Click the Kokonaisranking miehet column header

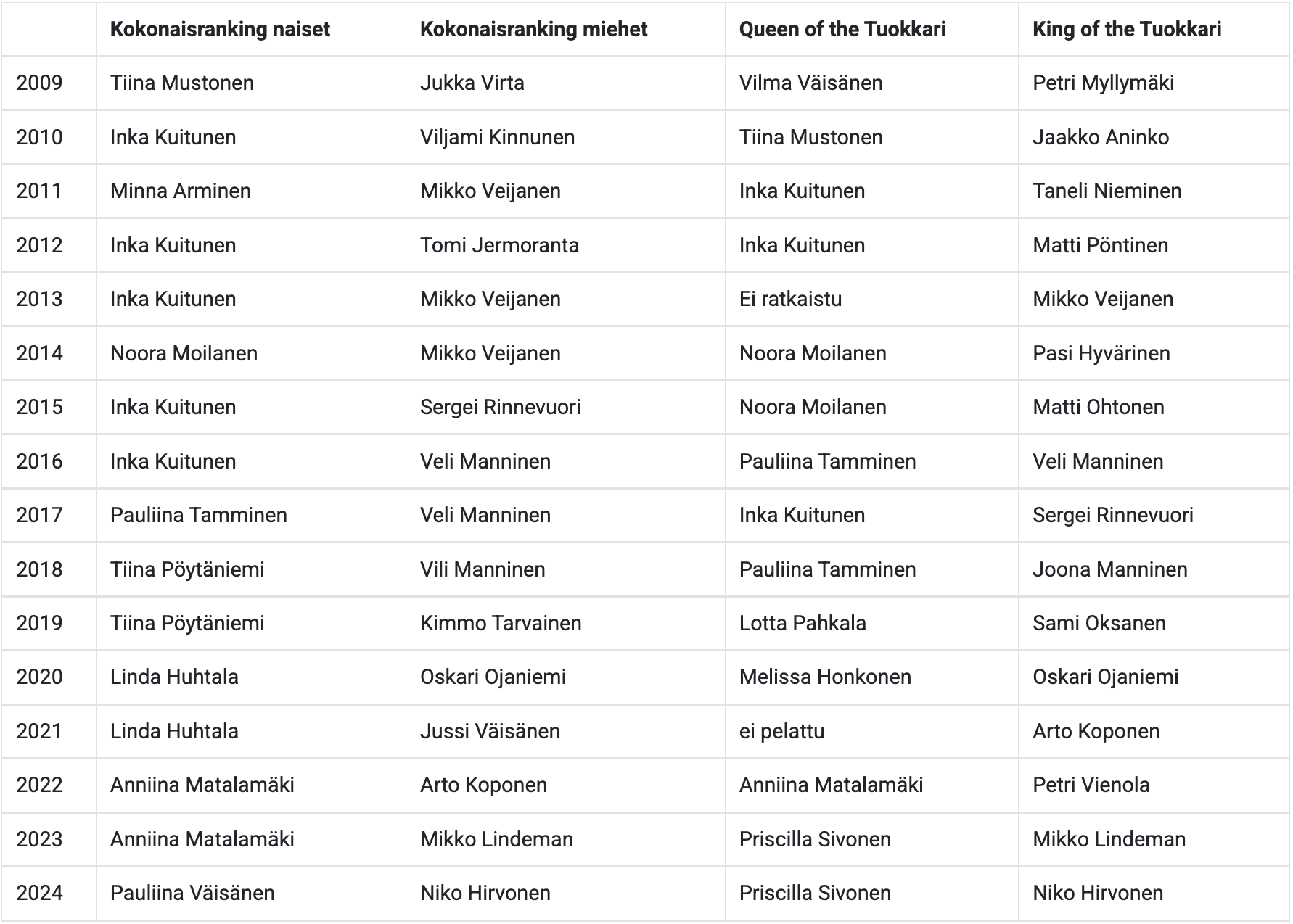[x=533, y=29]
